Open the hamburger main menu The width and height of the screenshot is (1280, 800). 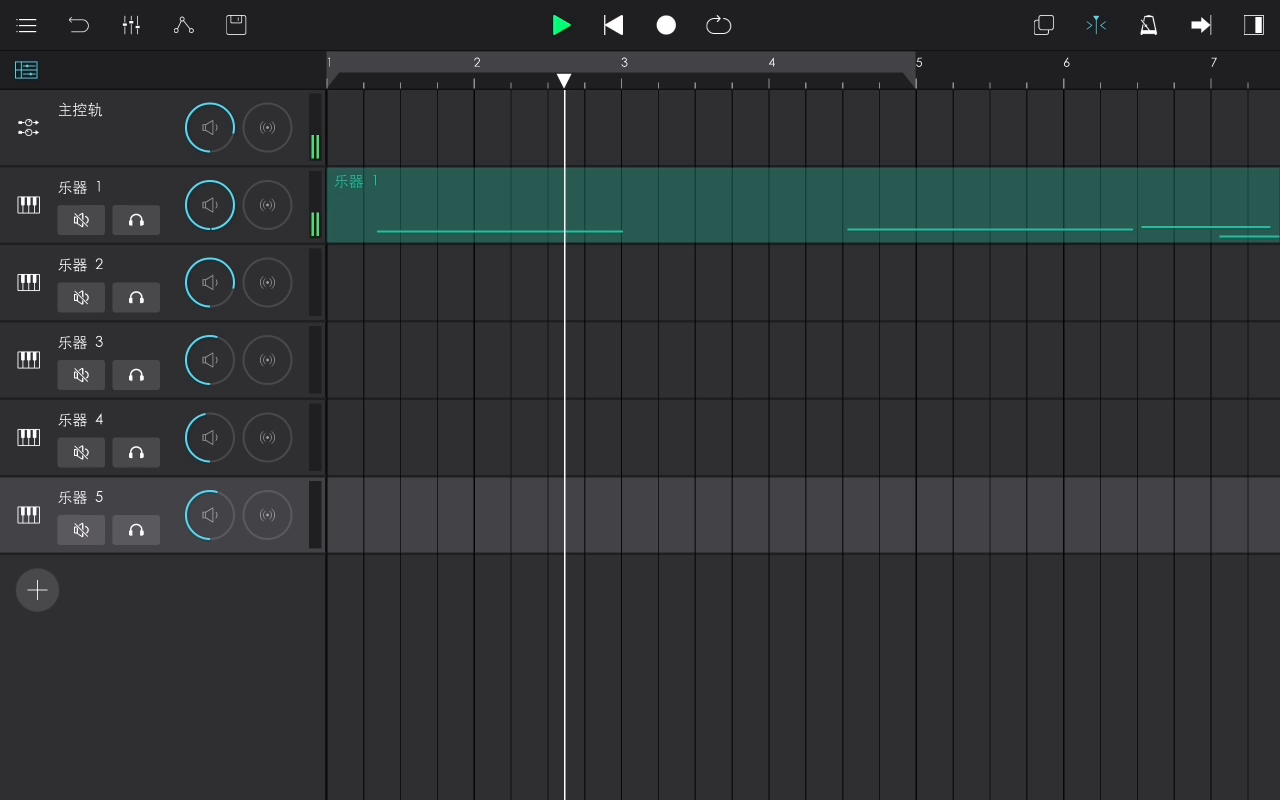(x=27, y=25)
